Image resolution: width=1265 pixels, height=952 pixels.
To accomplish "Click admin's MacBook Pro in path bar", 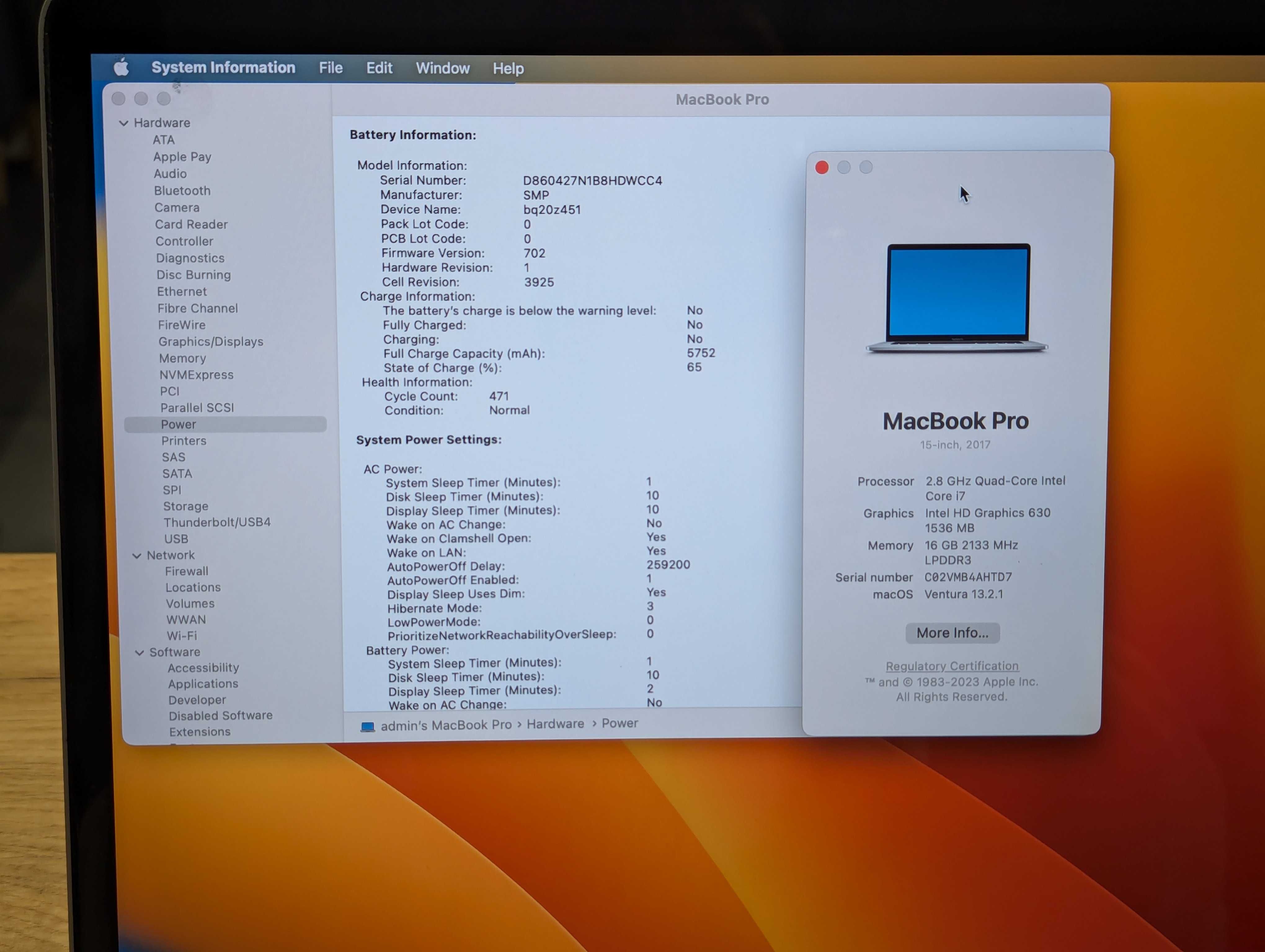I will 446,725.
